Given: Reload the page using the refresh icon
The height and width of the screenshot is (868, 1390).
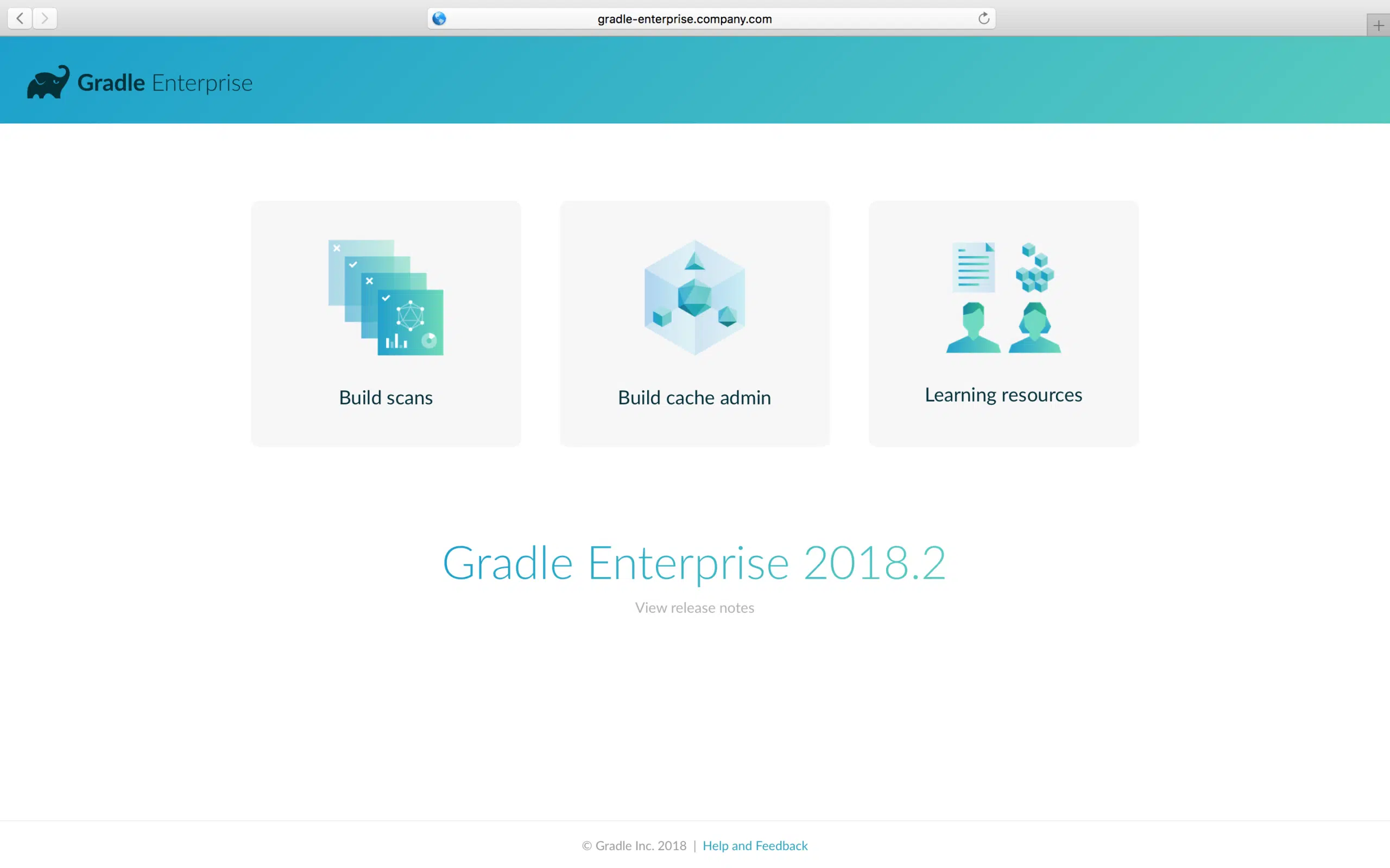Looking at the screenshot, I should [x=983, y=18].
